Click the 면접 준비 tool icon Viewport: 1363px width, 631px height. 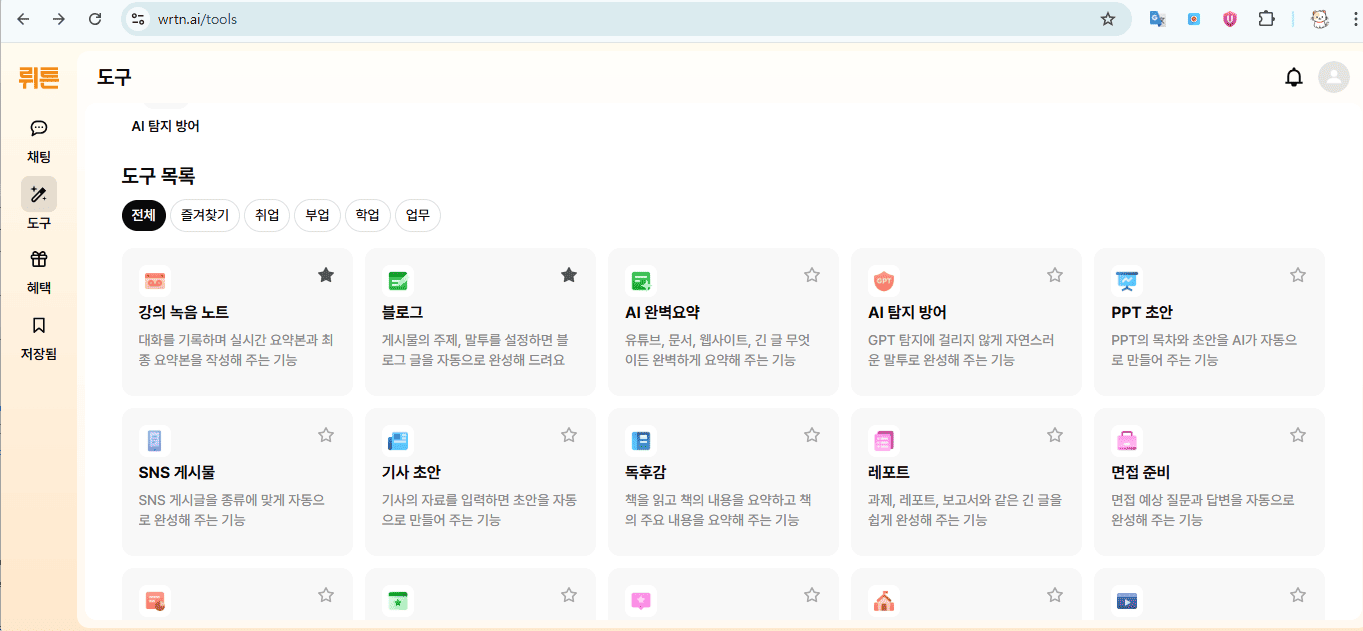pyautogui.click(x=1128, y=441)
